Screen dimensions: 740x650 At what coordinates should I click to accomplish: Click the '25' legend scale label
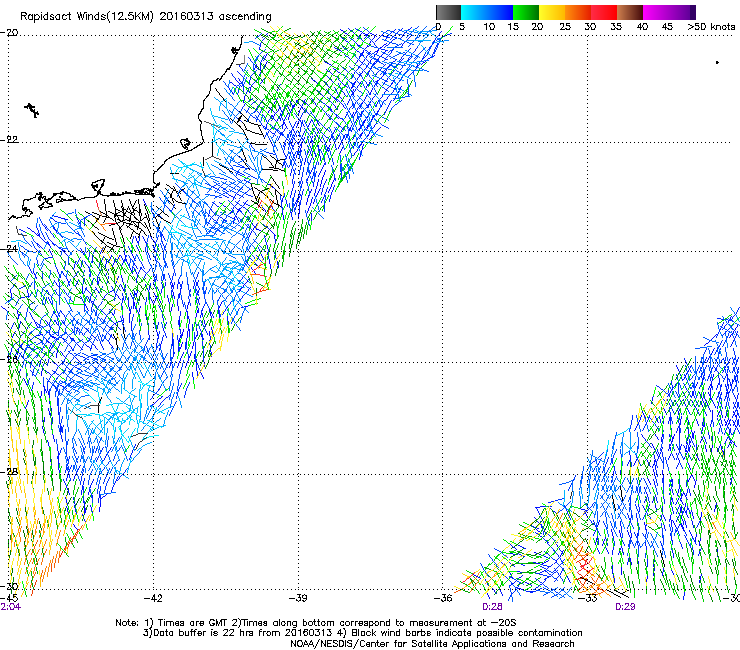pos(565,27)
